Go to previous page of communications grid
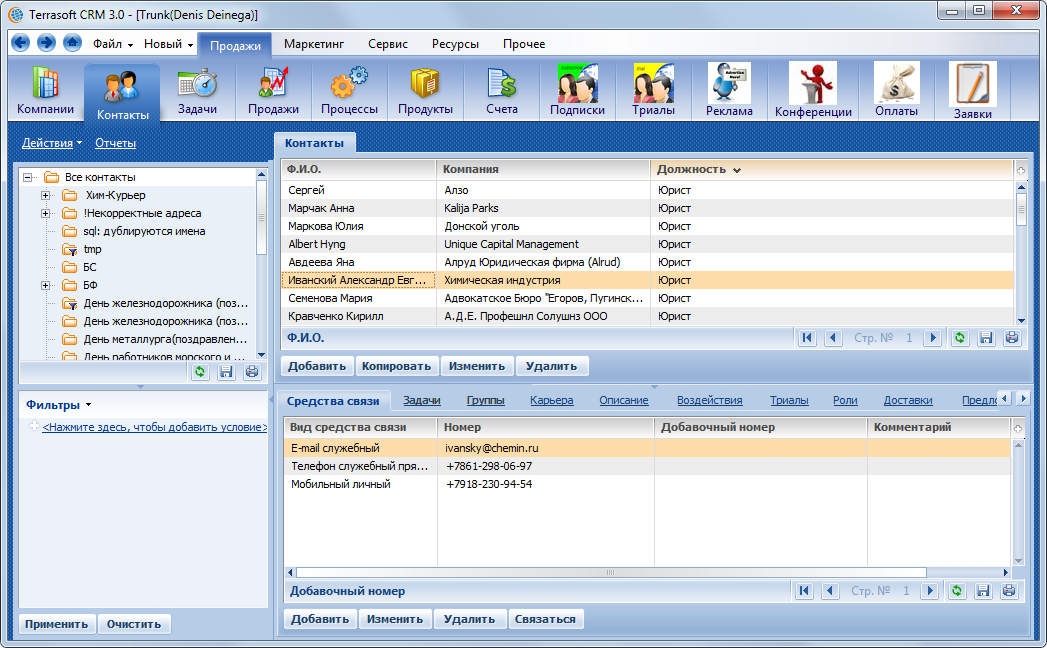 pos(830,591)
